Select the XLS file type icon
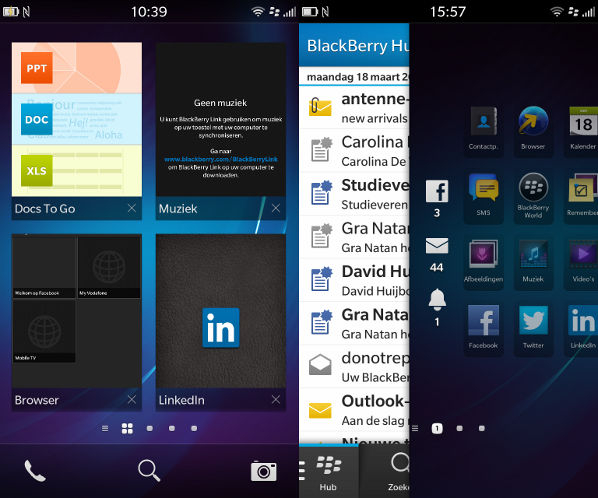Screen dimensions: 598x498 (37, 170)
